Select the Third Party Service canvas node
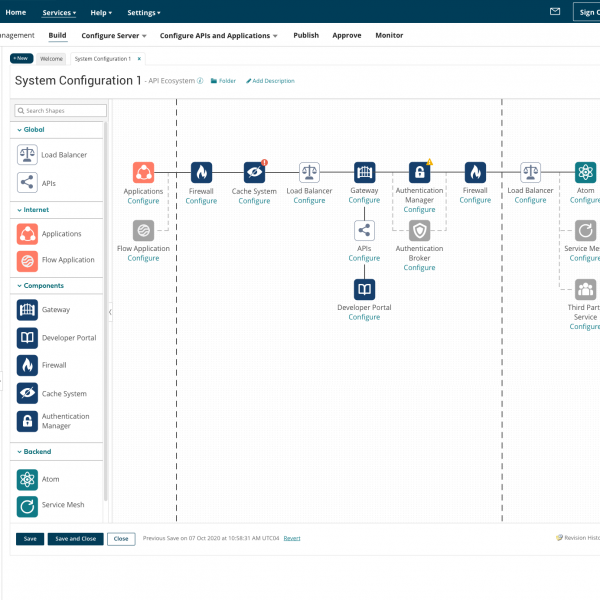 click(x=585, y=289)
